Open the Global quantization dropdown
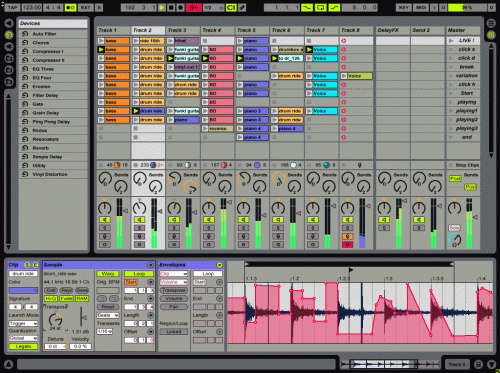The image size is (500, 373). (x=23, y=338)
